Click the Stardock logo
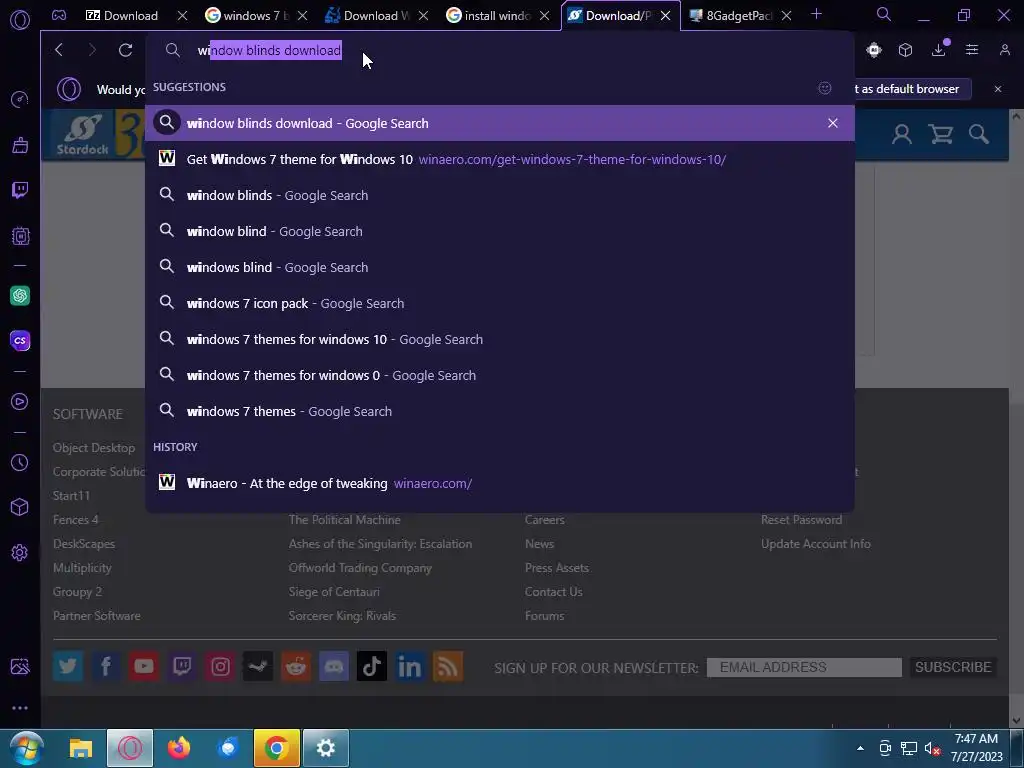The width and height of the screenshot is (1024, 768). (83, 135)
